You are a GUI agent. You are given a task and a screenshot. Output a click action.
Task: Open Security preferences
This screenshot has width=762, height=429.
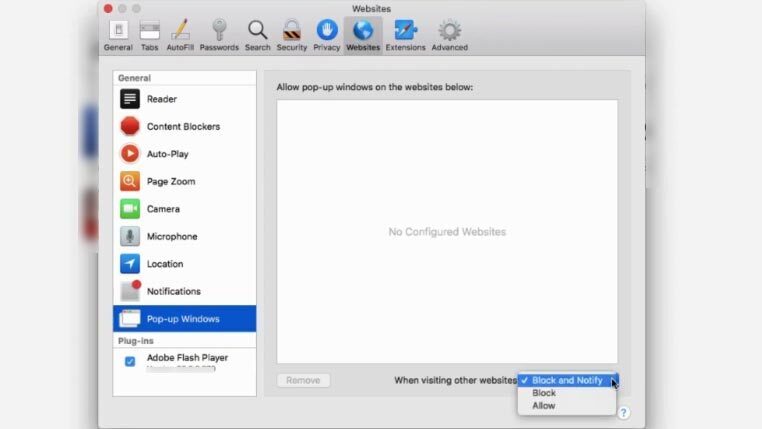291,34
